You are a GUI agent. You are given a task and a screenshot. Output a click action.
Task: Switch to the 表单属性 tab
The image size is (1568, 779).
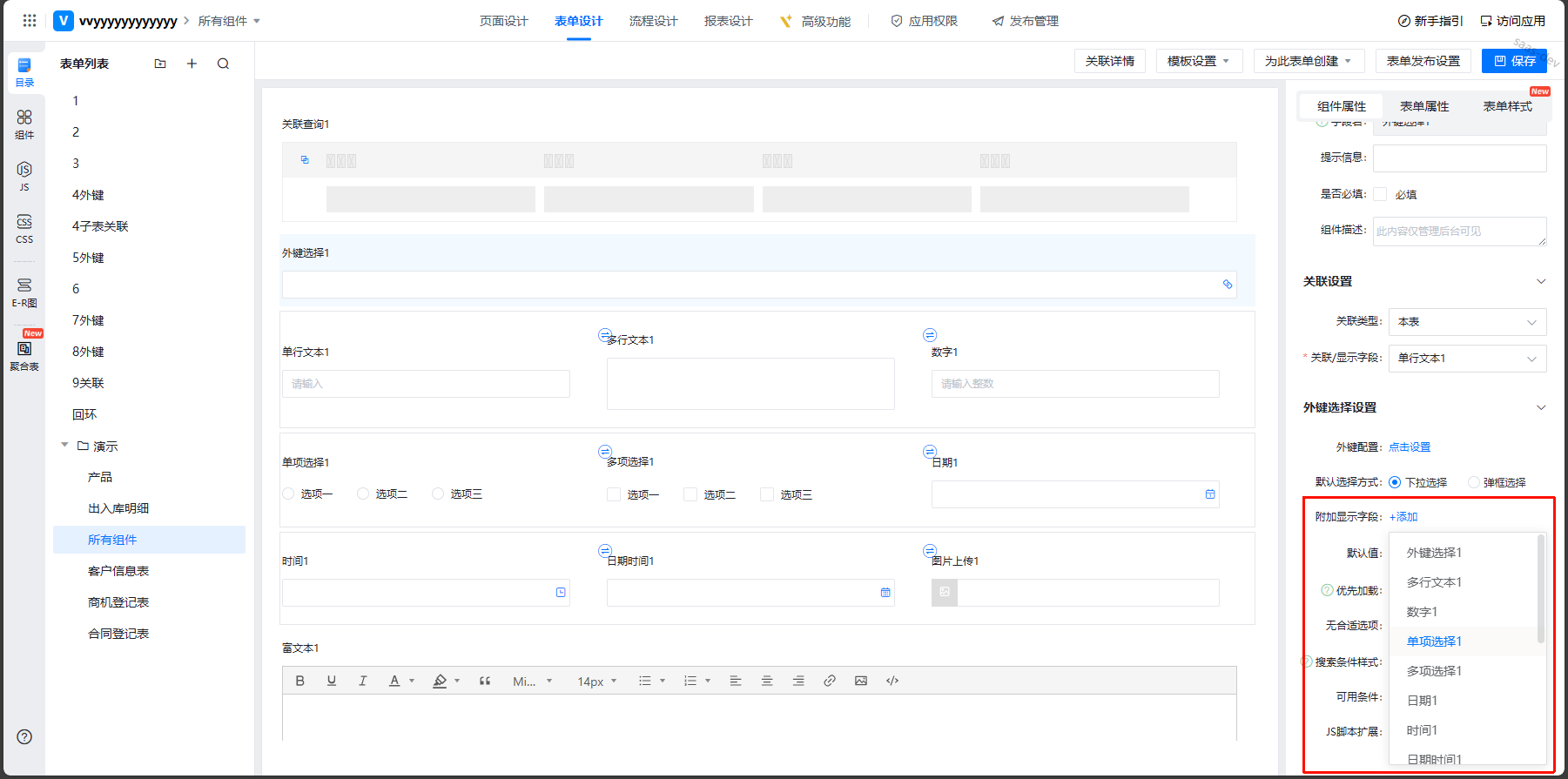coord(1424,106)
